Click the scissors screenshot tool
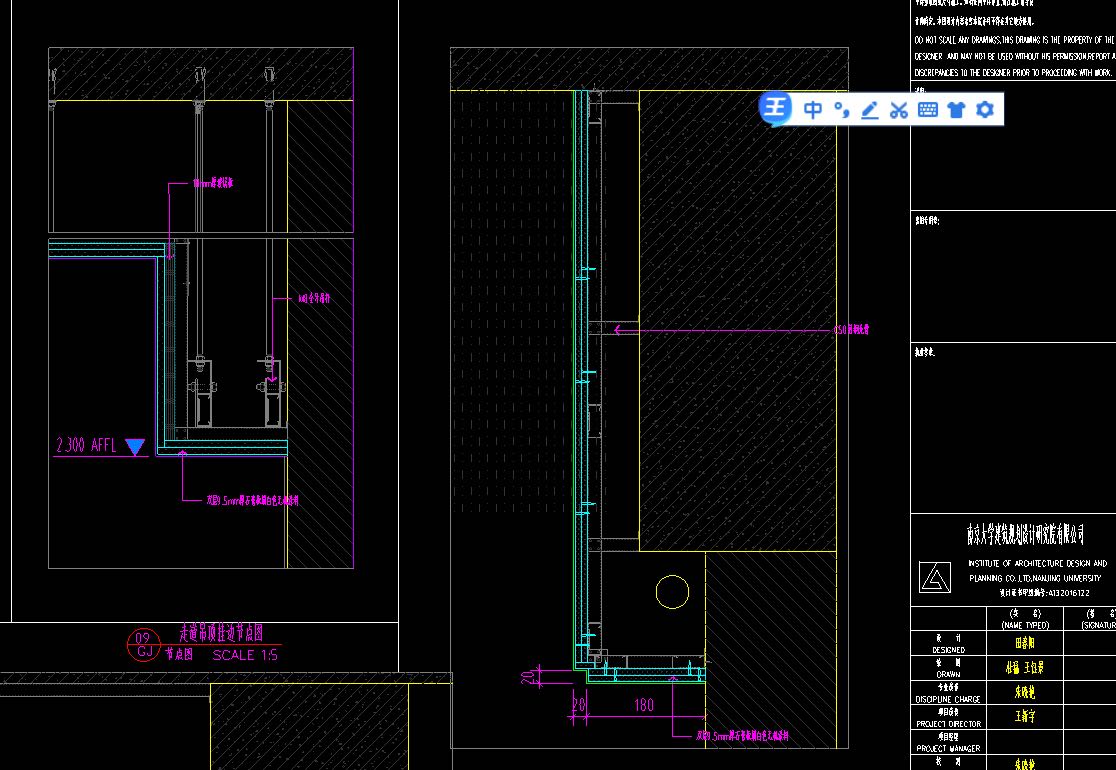 pyautogui.click(x=899, y=110)
